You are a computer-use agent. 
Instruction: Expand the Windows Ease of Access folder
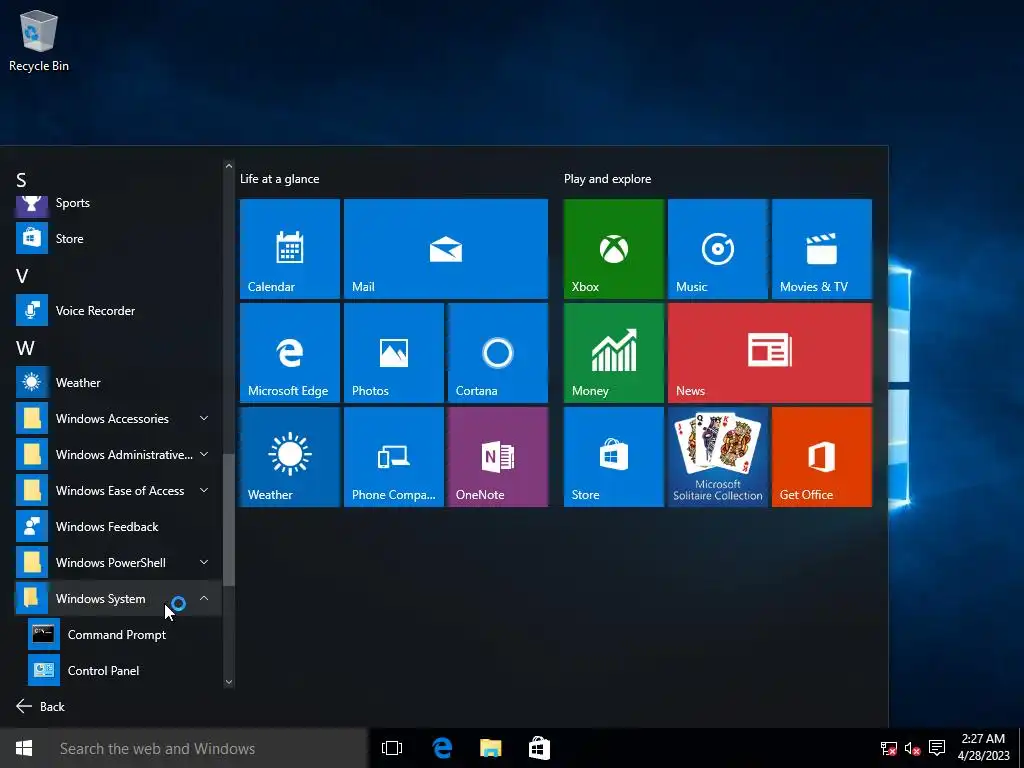click(x=118, y=490)
